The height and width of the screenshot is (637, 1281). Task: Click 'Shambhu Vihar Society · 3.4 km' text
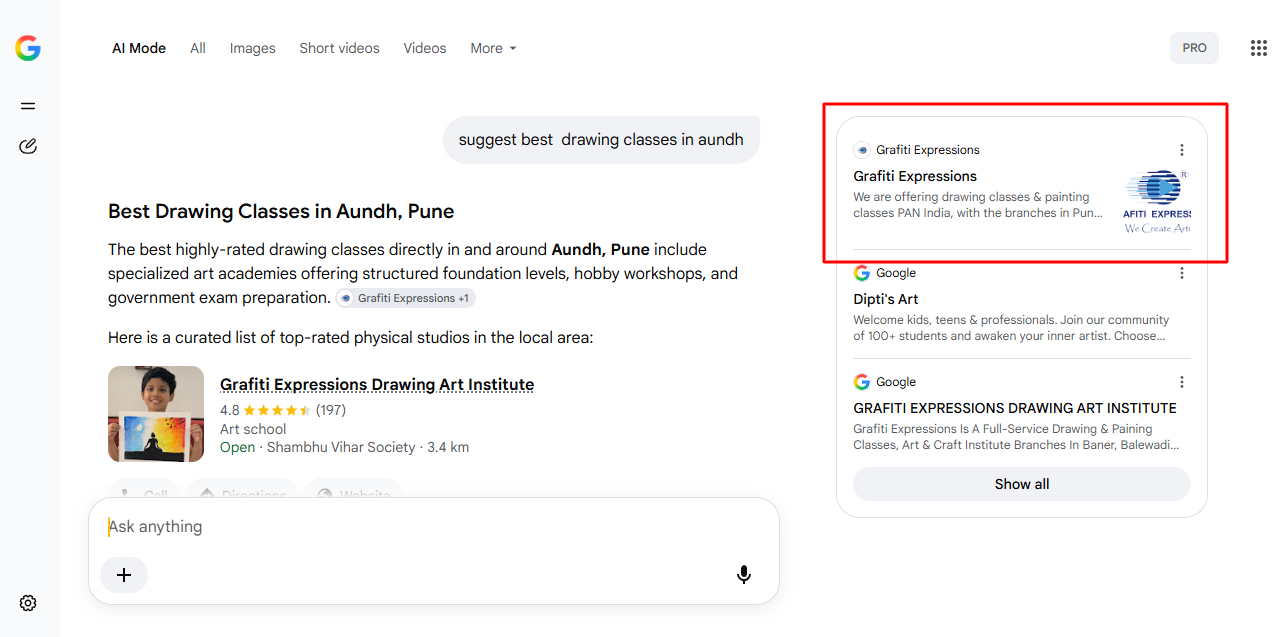[368, 447]
